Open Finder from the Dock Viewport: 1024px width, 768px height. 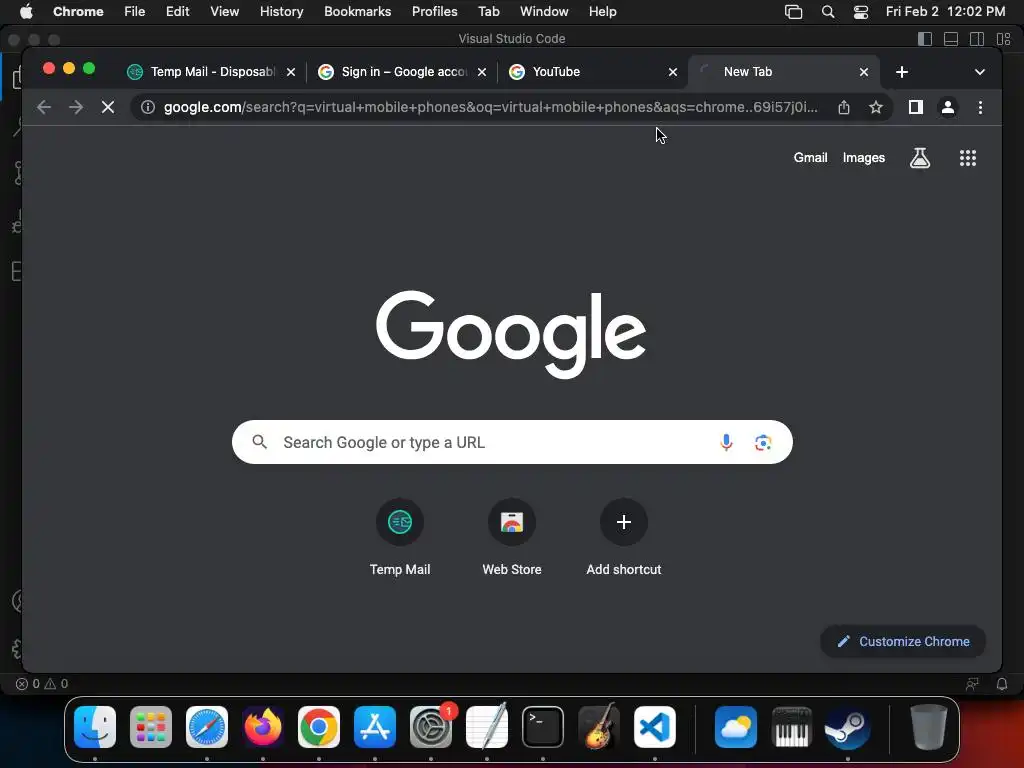pos(95,727)
